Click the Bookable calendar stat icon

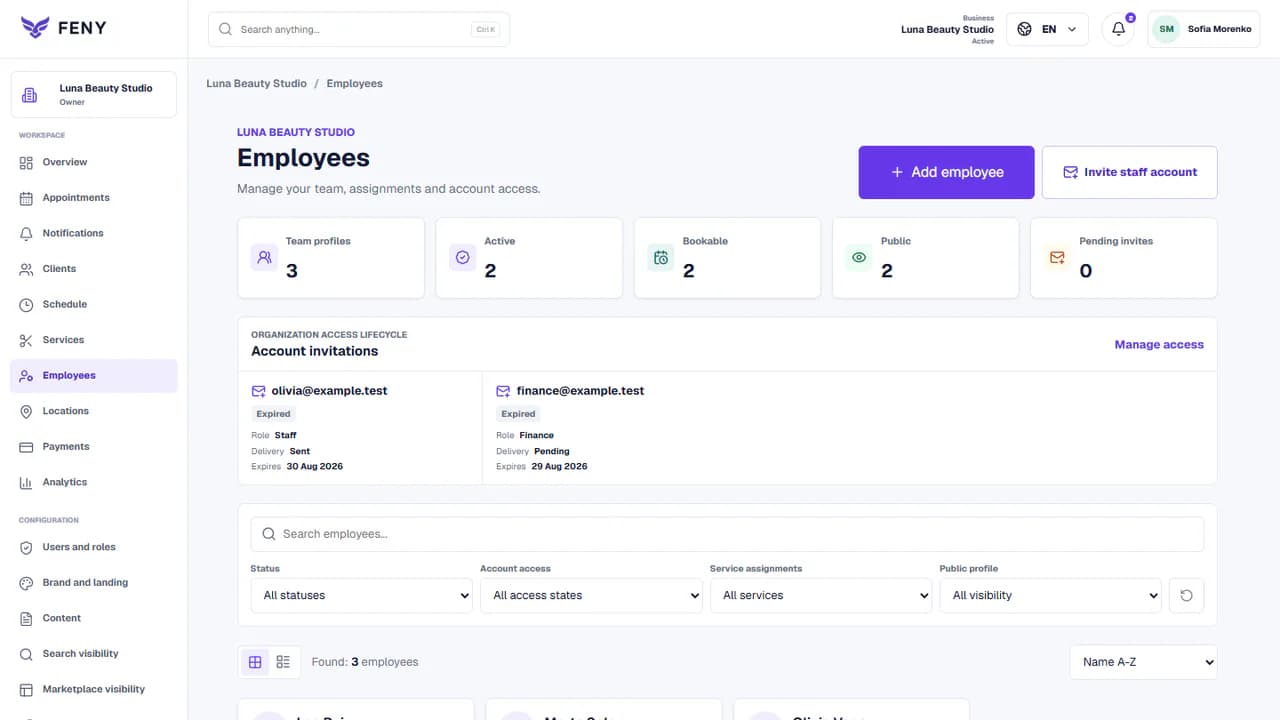(661, 258)
